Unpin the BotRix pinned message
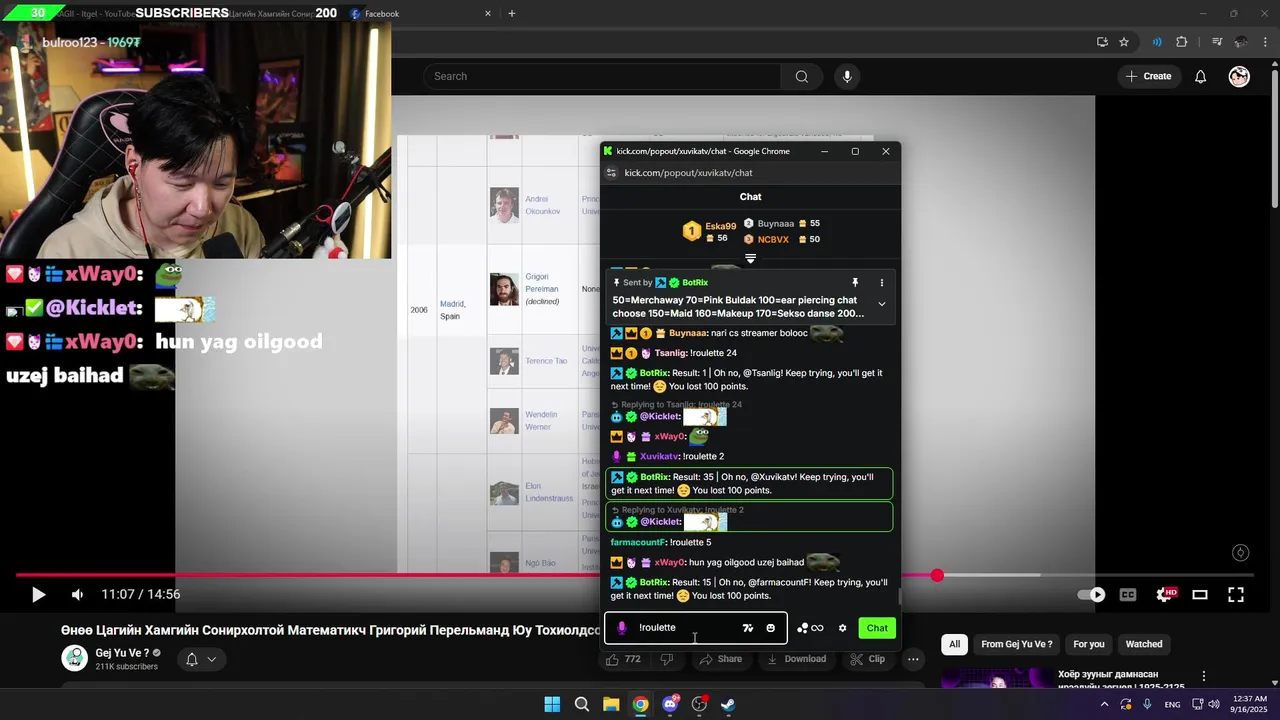Viewport: 1280px width, 720px height. [855, 283]
